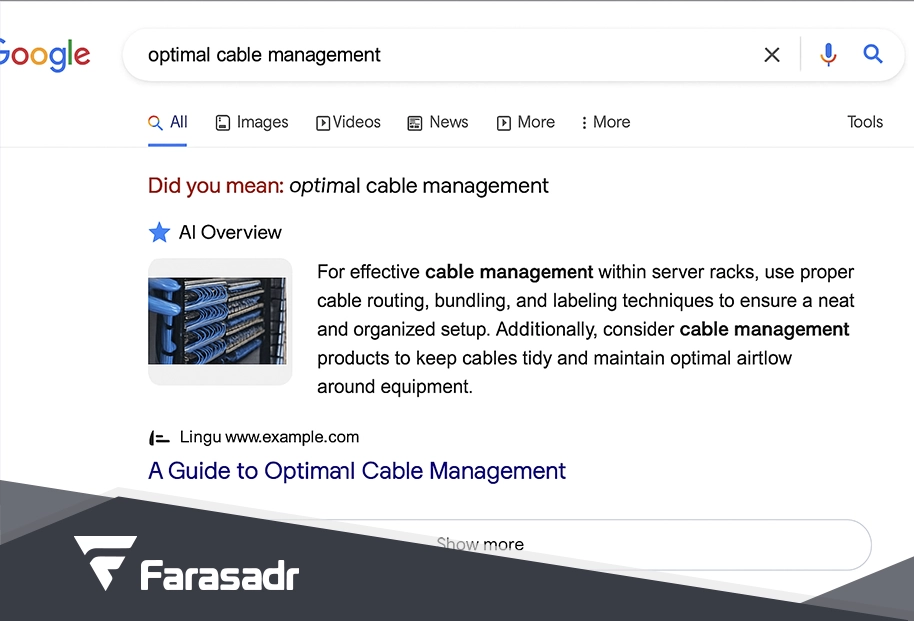Open "A Guide to Optimal Cable Management" result
Viewport: 914px width, 621px height.
pyautogui.click(x=357, y=471)
